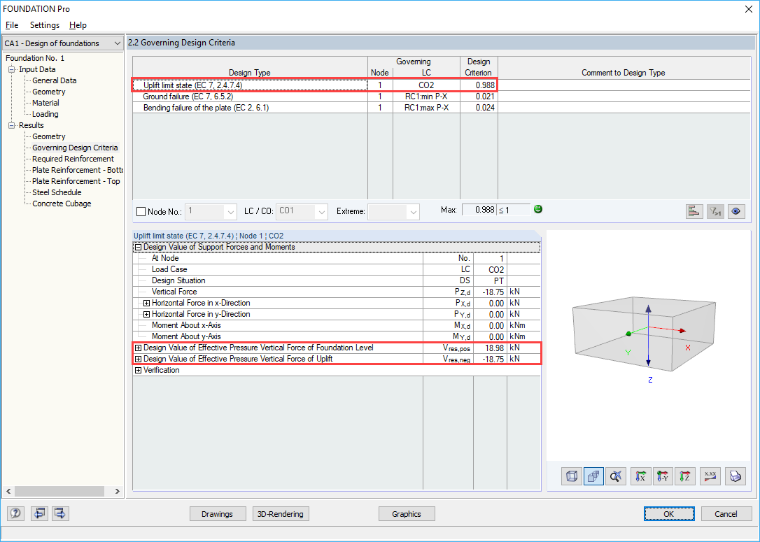Select Geometry under Results
Viewport: 760px width, 542px height.
(x=48, y=136)
